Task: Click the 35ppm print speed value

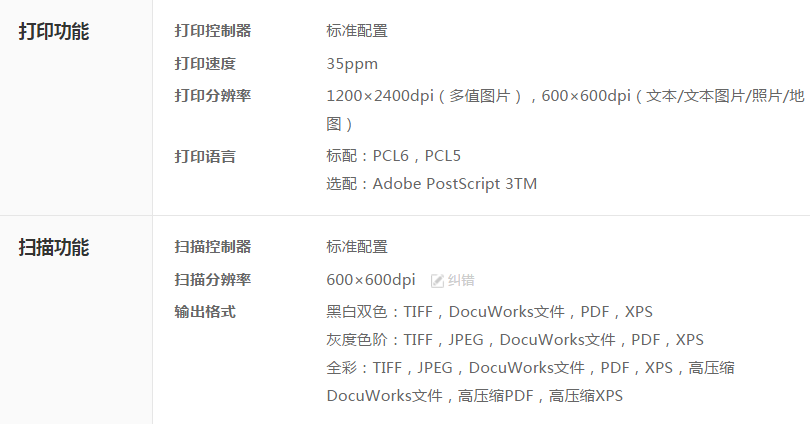Action: [352, 64]
